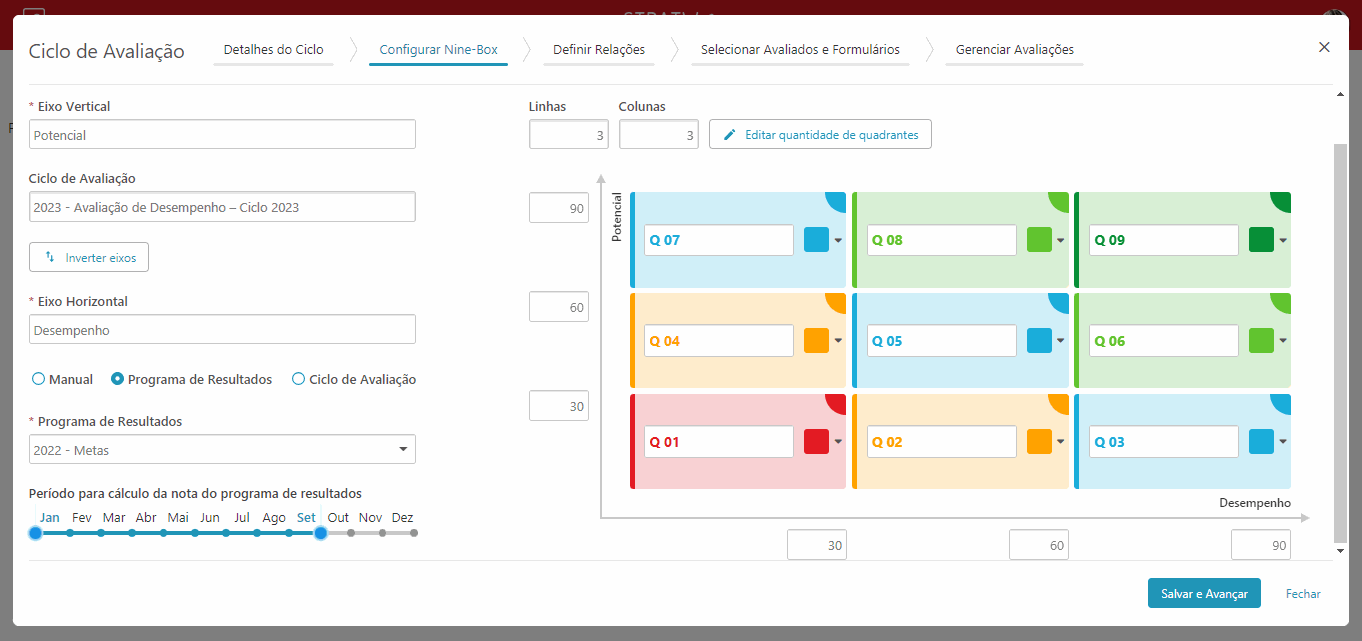Go to the Gerenciar Avaliações step

click(x=1015, y=49)
